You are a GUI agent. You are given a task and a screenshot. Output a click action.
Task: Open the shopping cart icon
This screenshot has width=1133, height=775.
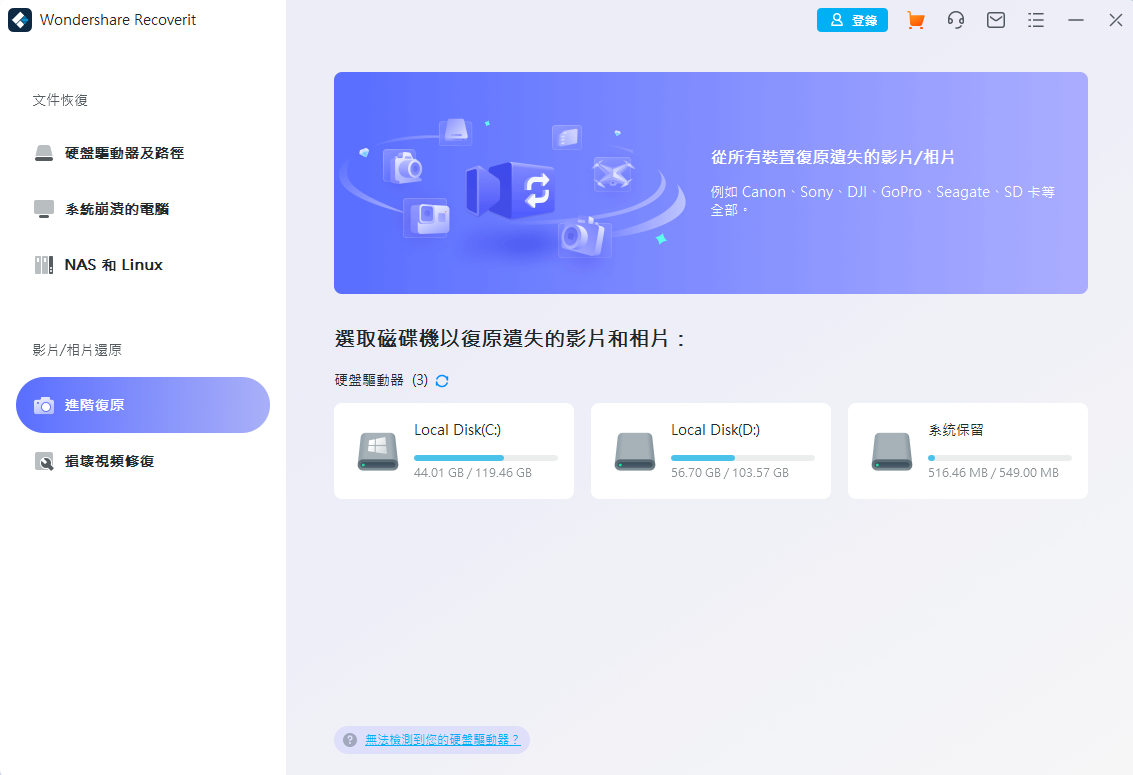tap(916, 20)
